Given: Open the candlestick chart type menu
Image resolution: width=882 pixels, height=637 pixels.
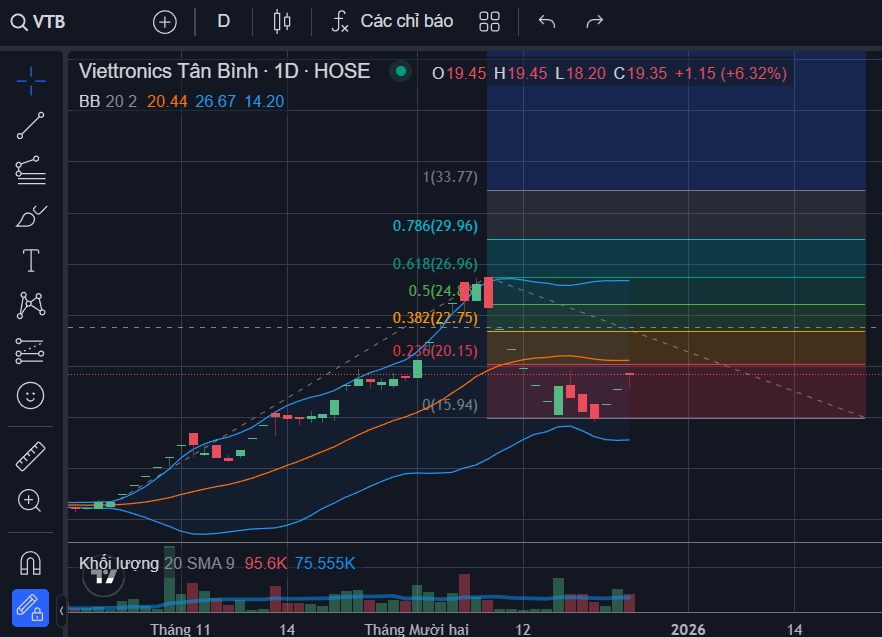Looking at the screenshot, I should [282, 22].
